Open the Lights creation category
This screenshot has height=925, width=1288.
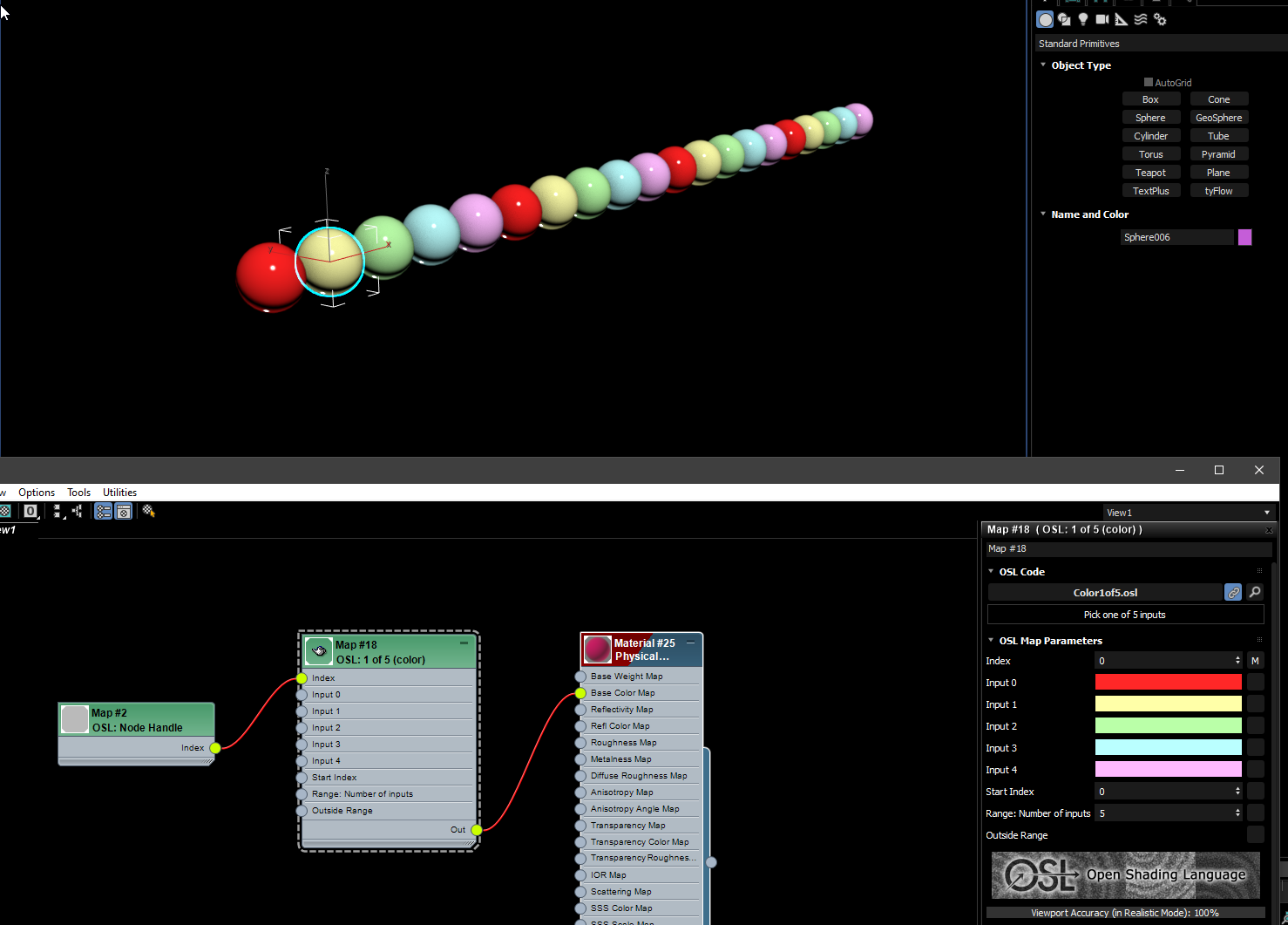coord(1083,18)
